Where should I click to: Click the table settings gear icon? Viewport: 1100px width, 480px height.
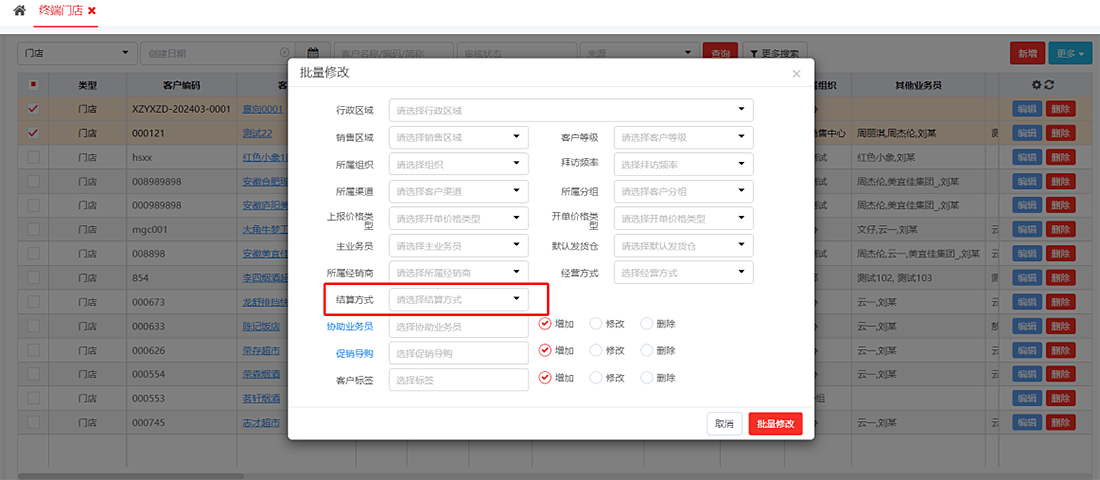(x=1037, y=86)
